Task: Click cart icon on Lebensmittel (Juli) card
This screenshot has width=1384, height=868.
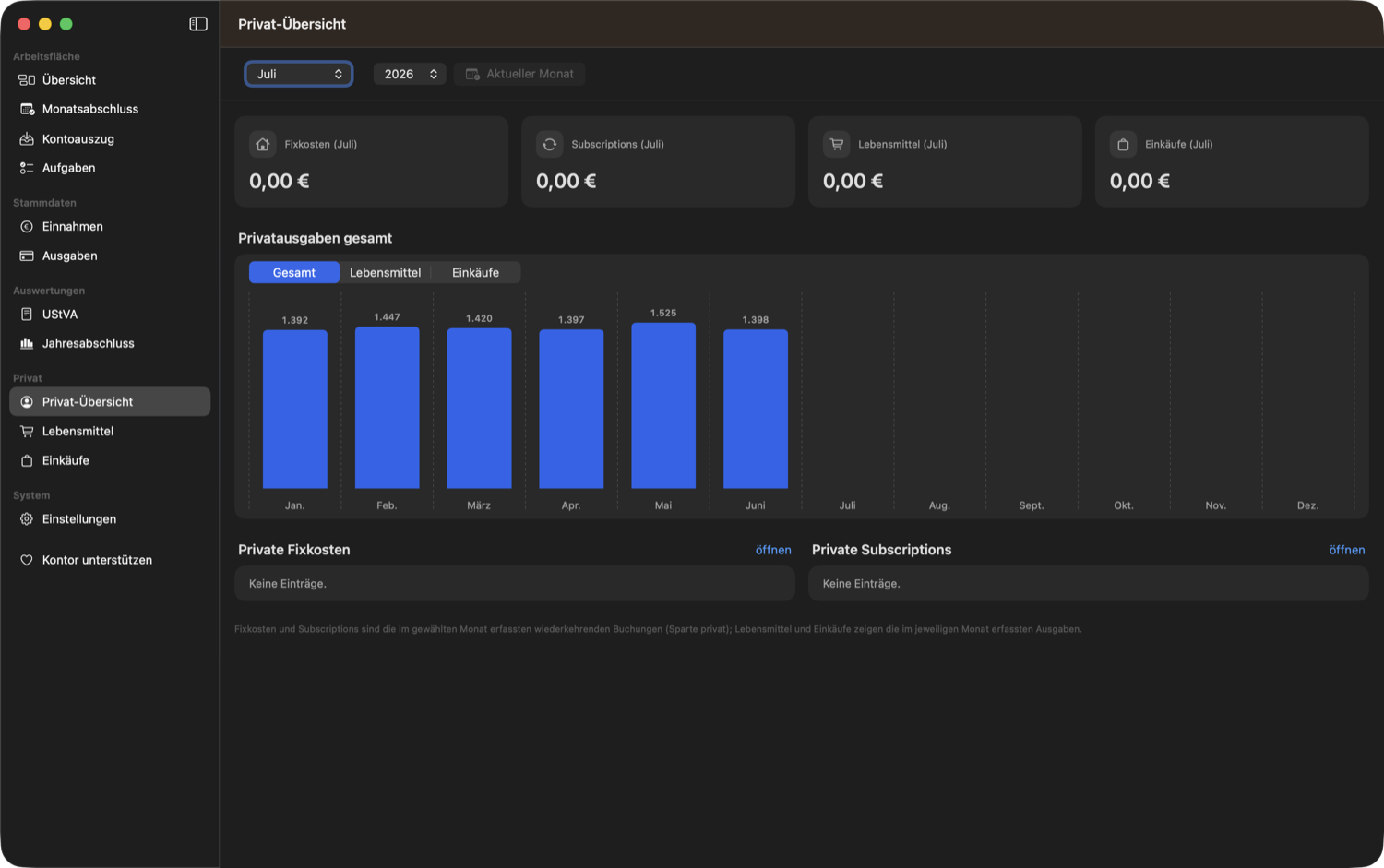Action: [x=837, y=144]
